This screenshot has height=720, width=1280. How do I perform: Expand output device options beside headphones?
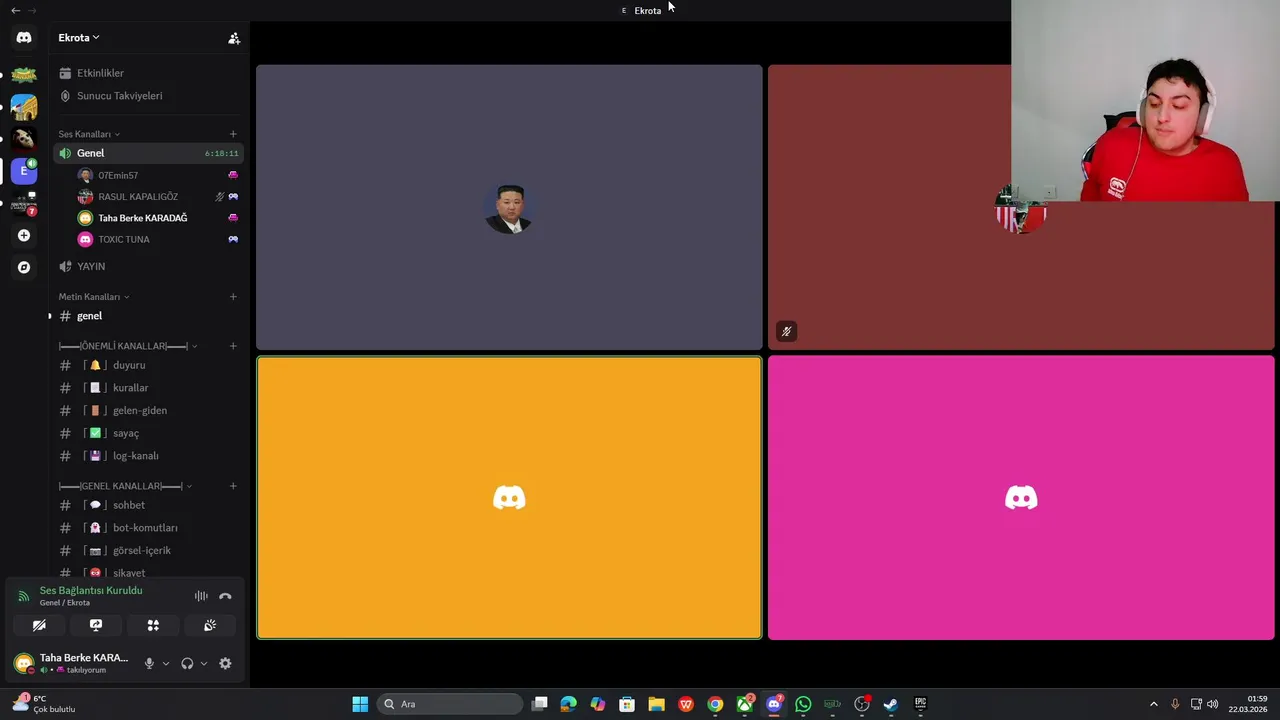204,663
